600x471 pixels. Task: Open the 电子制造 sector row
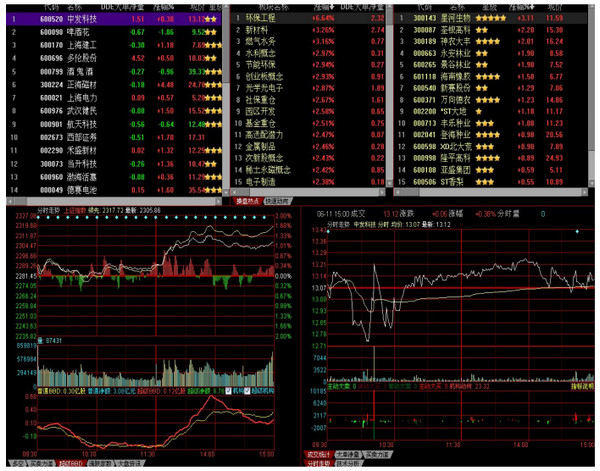pyautogui.click(x=309, y=182)
